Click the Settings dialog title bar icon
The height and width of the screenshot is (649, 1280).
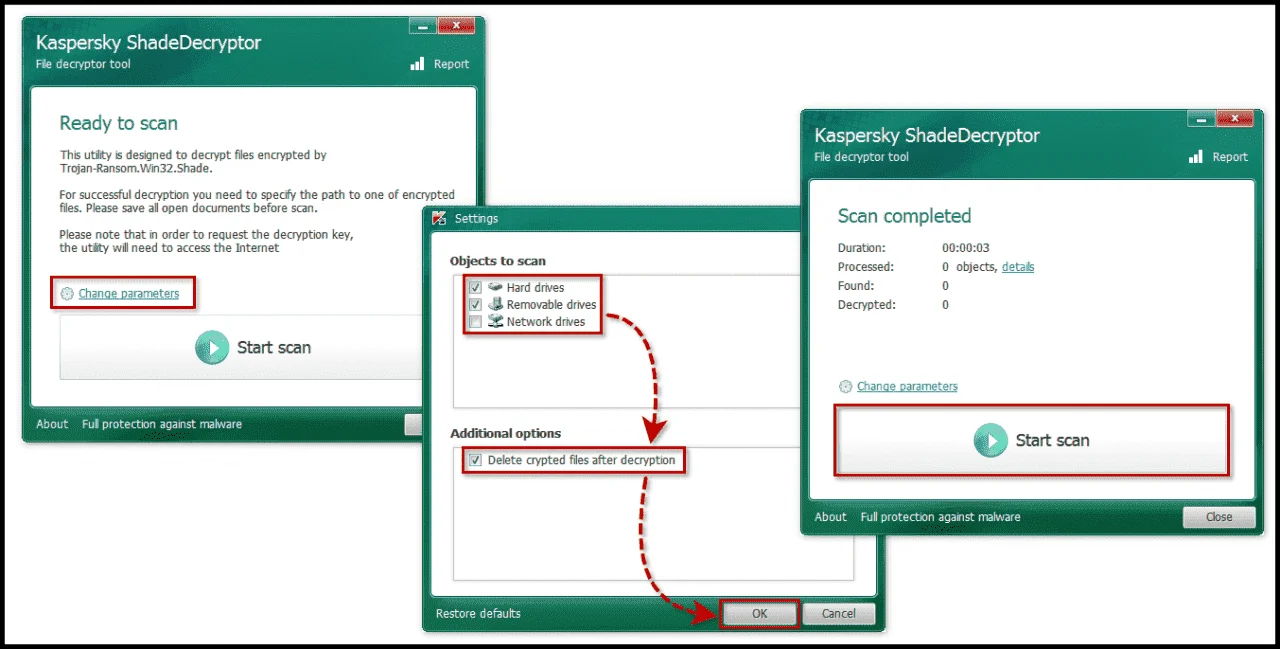440,218
